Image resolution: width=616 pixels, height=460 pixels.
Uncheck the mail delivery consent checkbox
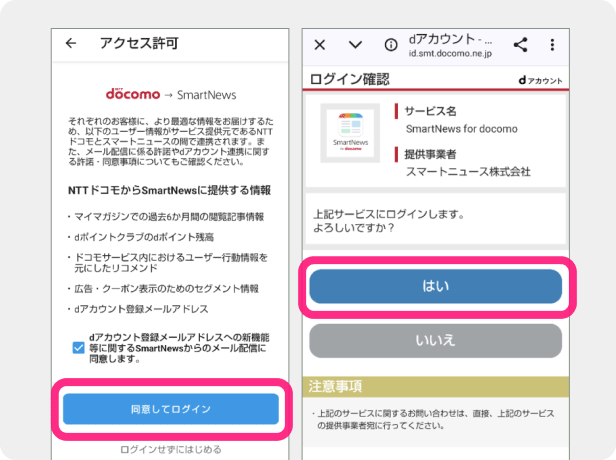coord(78,348)
